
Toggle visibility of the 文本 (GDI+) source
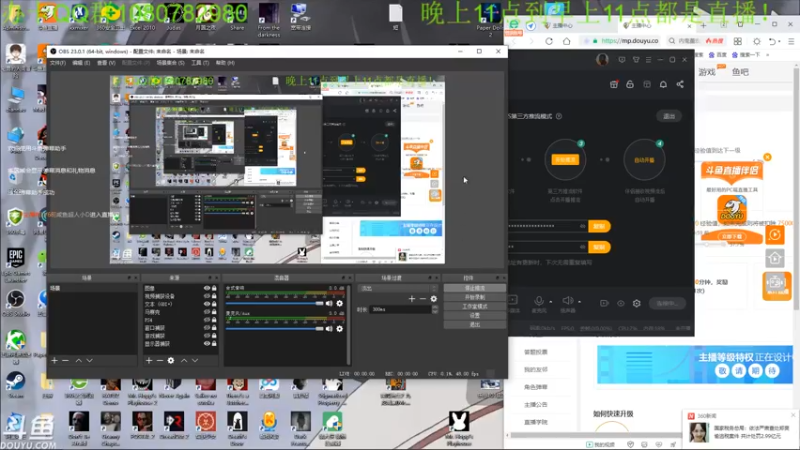(x=207, y=304)
